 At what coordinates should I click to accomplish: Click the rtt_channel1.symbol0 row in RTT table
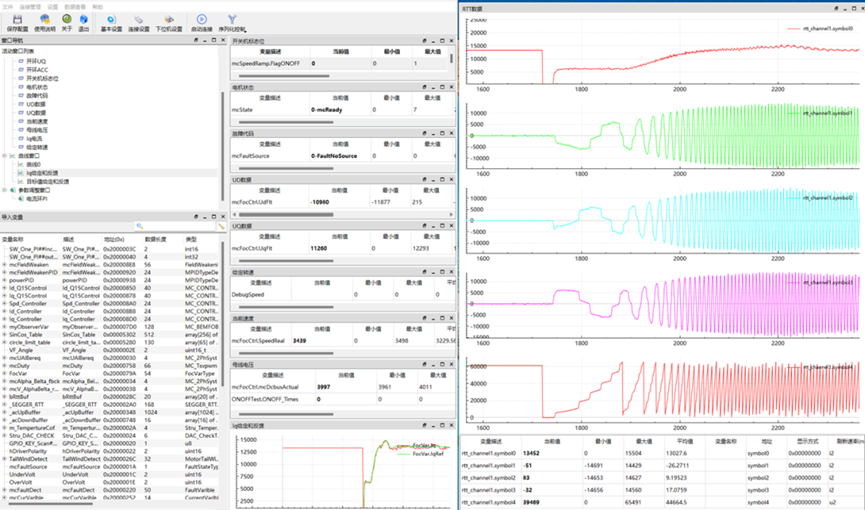pos(489,452)
